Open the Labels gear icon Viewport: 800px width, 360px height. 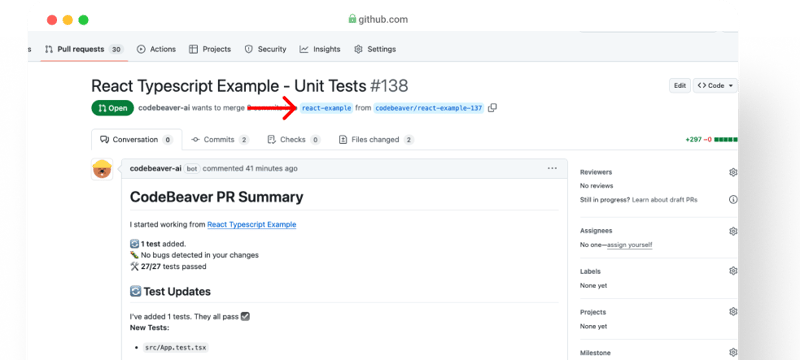point(733,271)
